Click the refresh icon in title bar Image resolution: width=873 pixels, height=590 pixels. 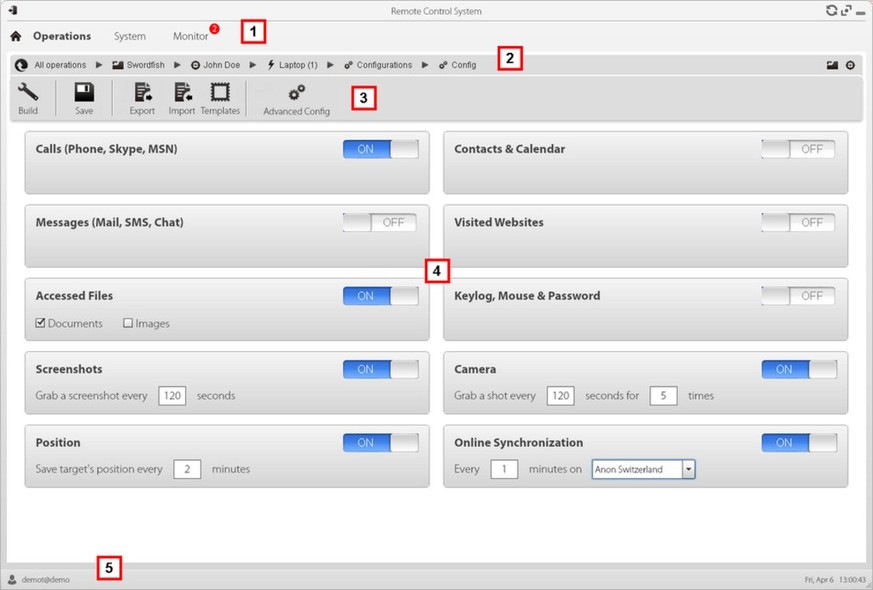point(831,11)
